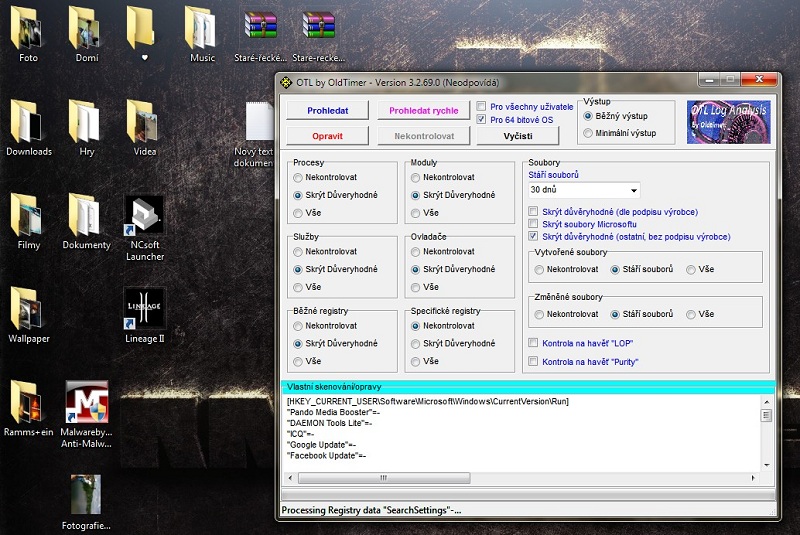Set Specifické registry to Vše
This screenshot has width=800, height=535.
[415, 362]
